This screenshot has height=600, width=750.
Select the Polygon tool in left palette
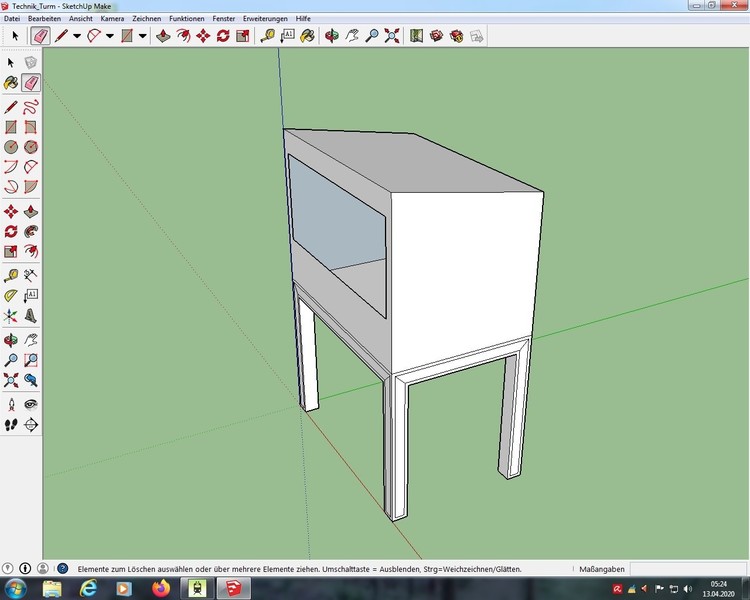click(x=31, y=147)
